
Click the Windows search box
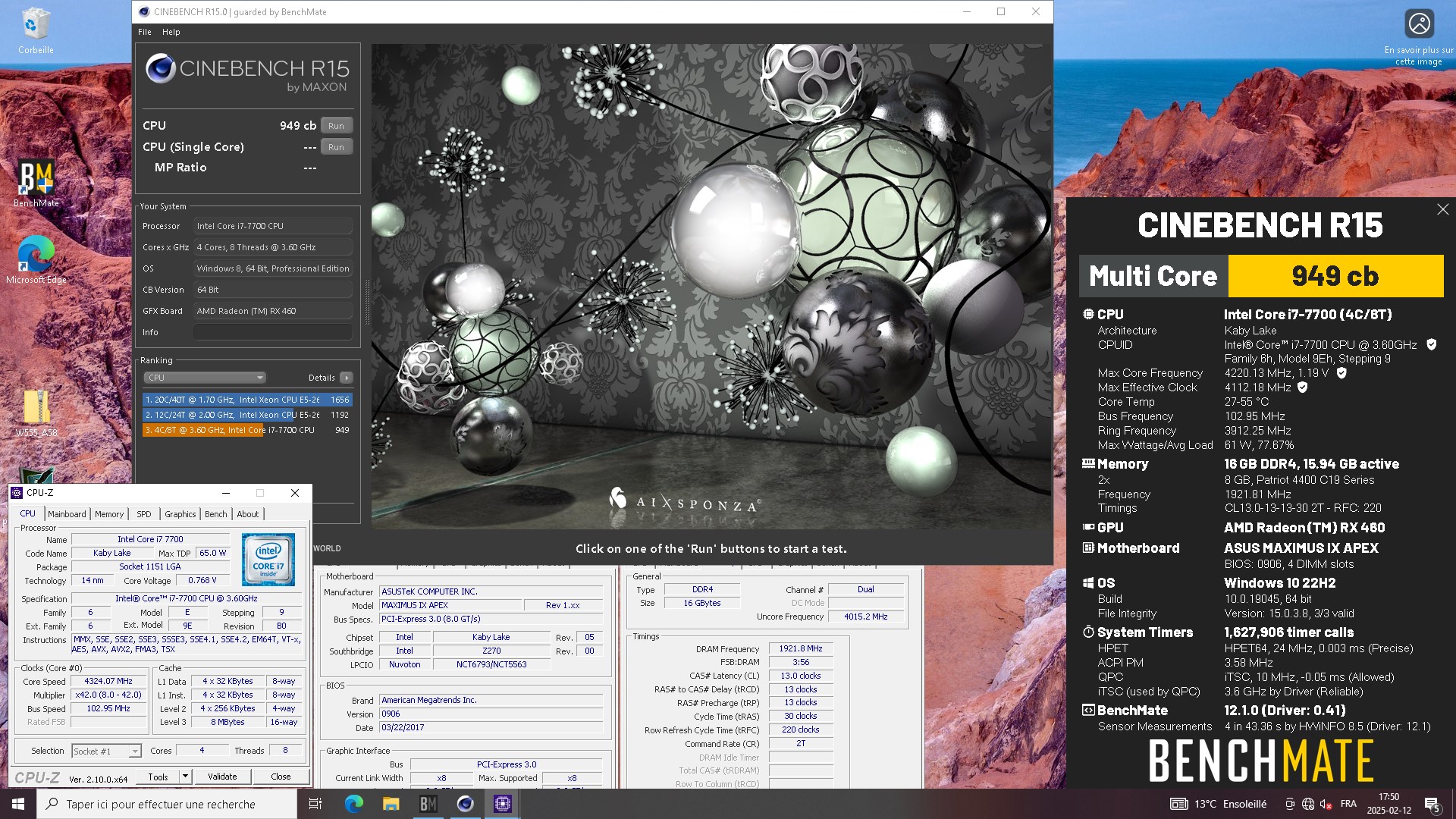pyautogui.click(x=167, y=804)
